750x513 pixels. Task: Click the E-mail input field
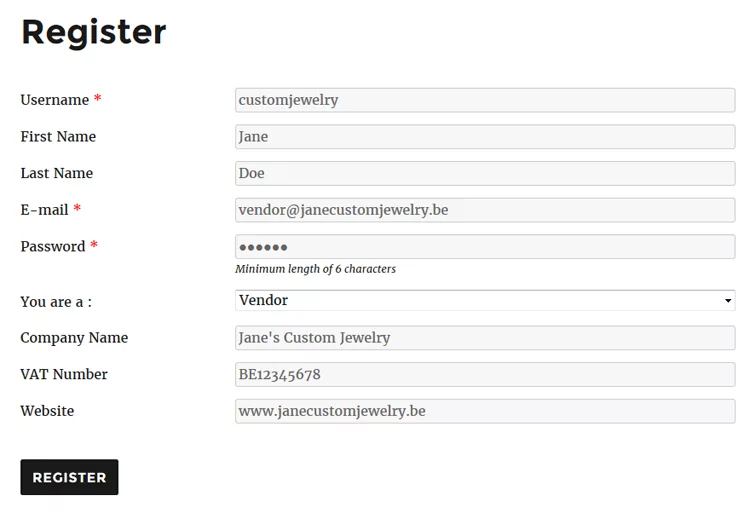[x=485, y=210]
